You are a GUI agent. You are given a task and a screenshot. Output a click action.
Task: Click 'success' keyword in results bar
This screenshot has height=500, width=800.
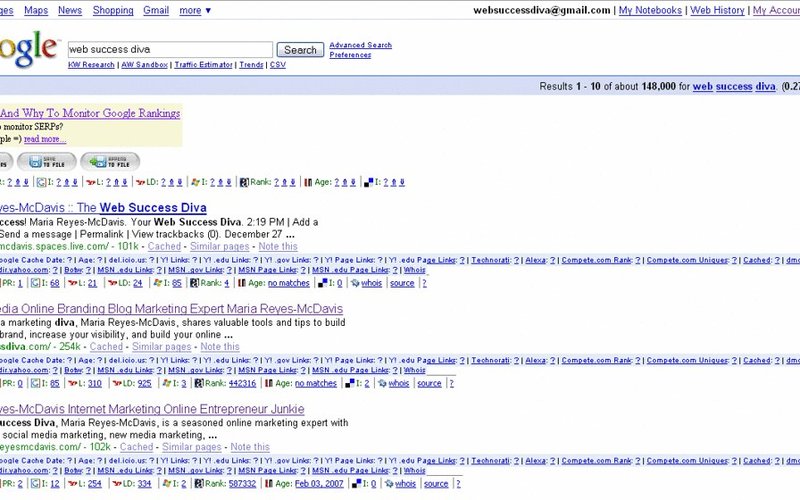click(x=734, y=86)
